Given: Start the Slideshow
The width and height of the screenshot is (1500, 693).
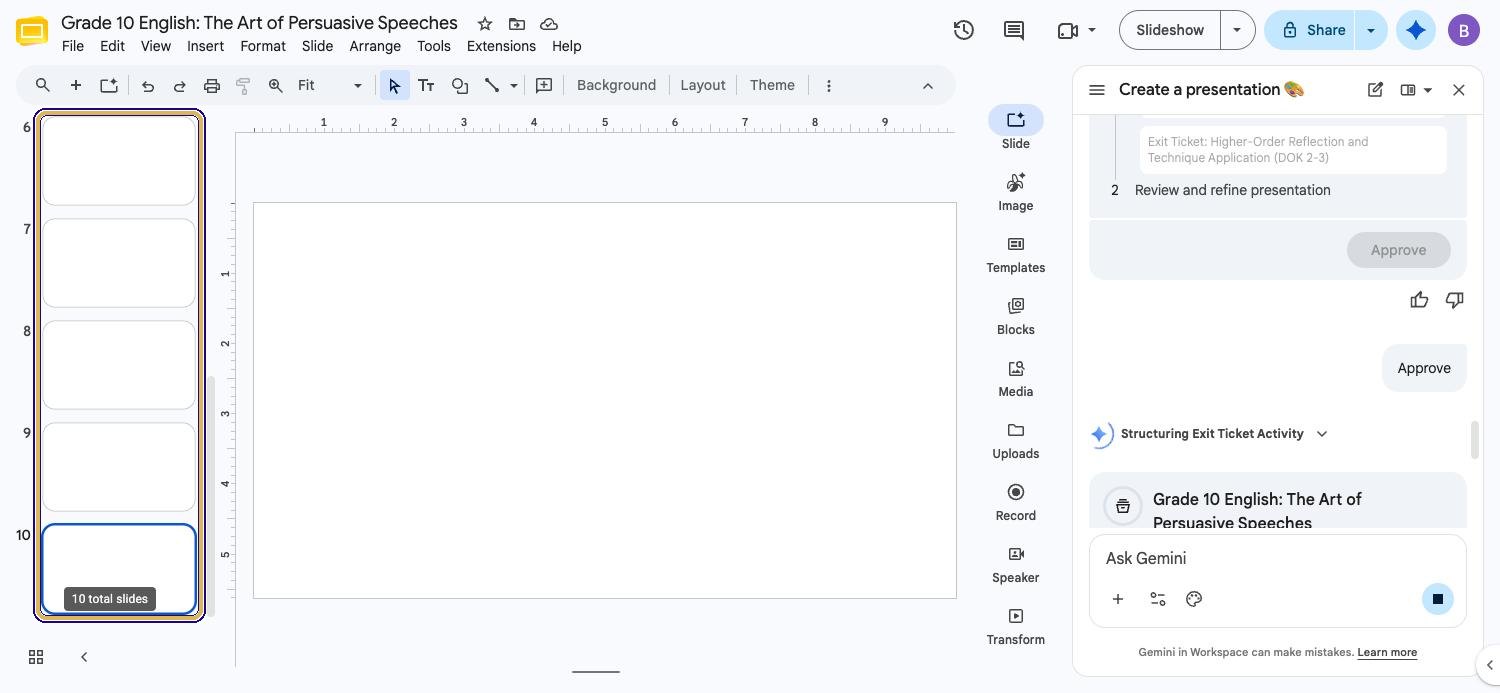Looking at the screenshot, I should (1170, 30).
